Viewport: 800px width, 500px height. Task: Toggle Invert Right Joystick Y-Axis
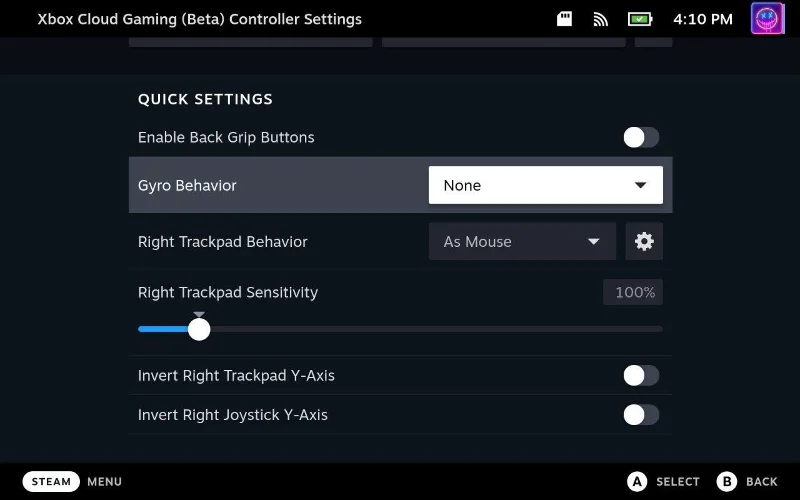point(641,415)
